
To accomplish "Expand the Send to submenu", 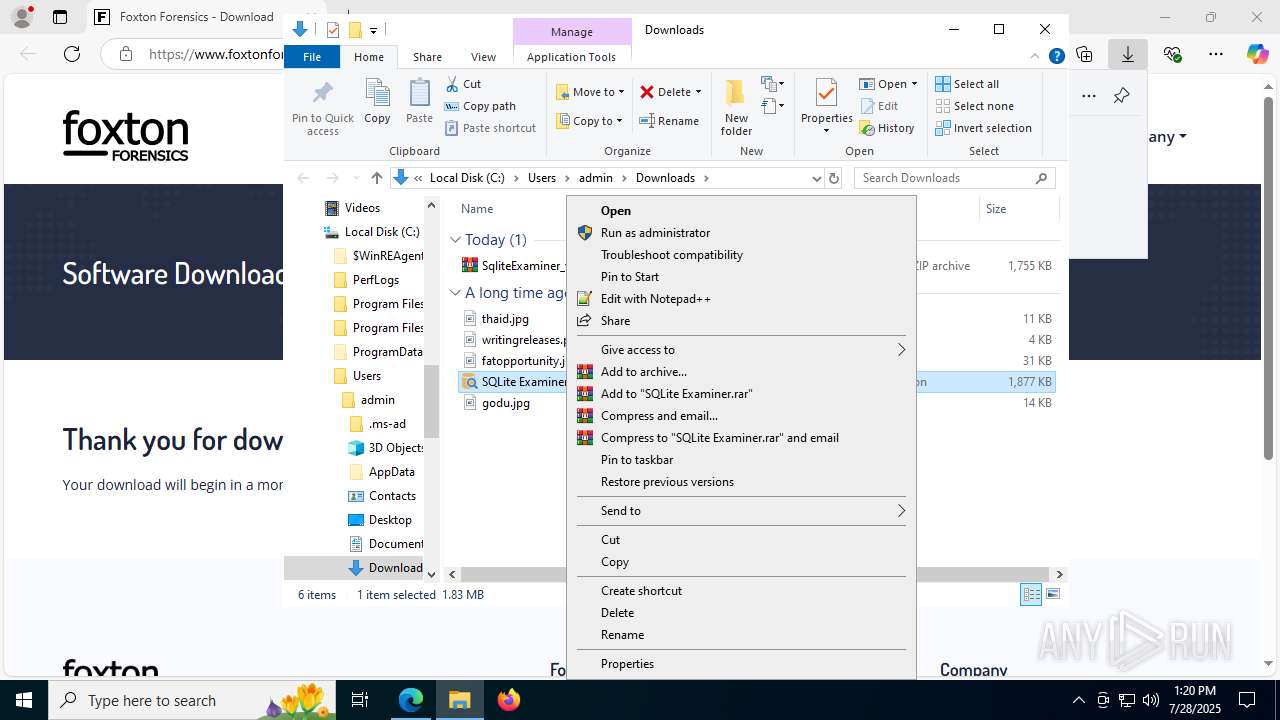I will point(741,511).
